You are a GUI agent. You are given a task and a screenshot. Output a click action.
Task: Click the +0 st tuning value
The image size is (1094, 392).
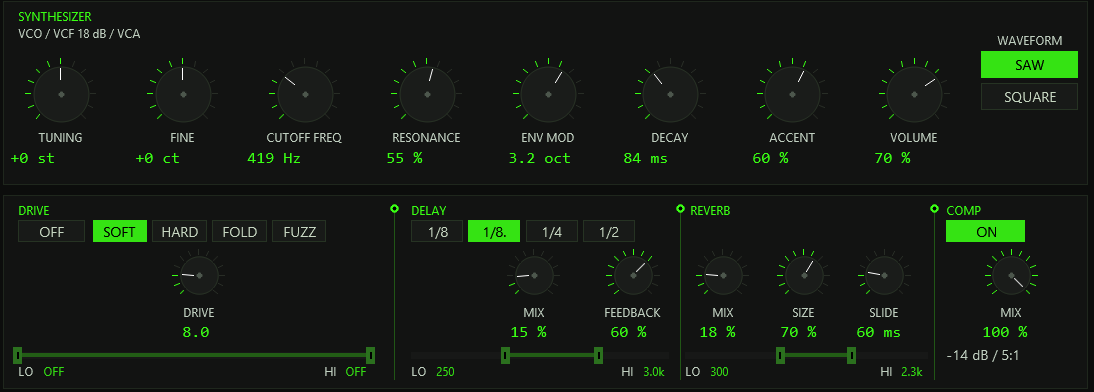(x=32, y=158)
